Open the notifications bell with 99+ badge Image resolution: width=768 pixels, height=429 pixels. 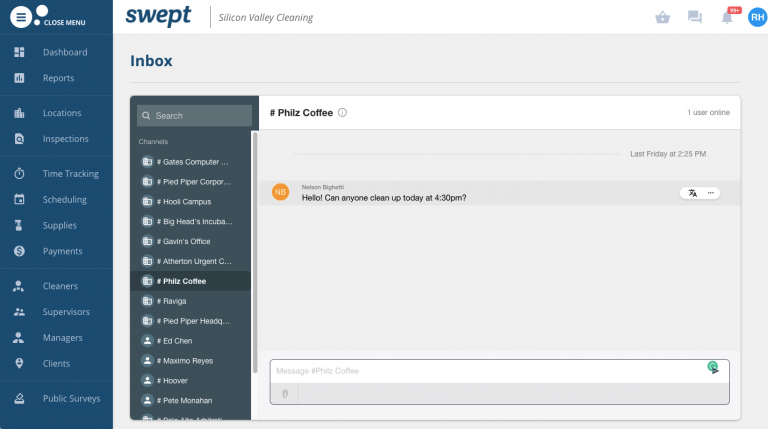point(728,17)
